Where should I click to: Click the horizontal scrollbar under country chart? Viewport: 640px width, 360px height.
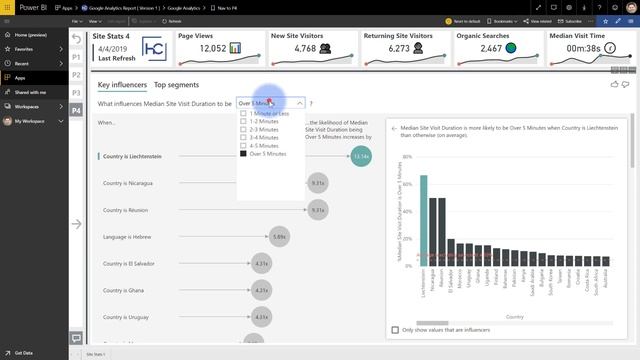(x=432, y=323)
